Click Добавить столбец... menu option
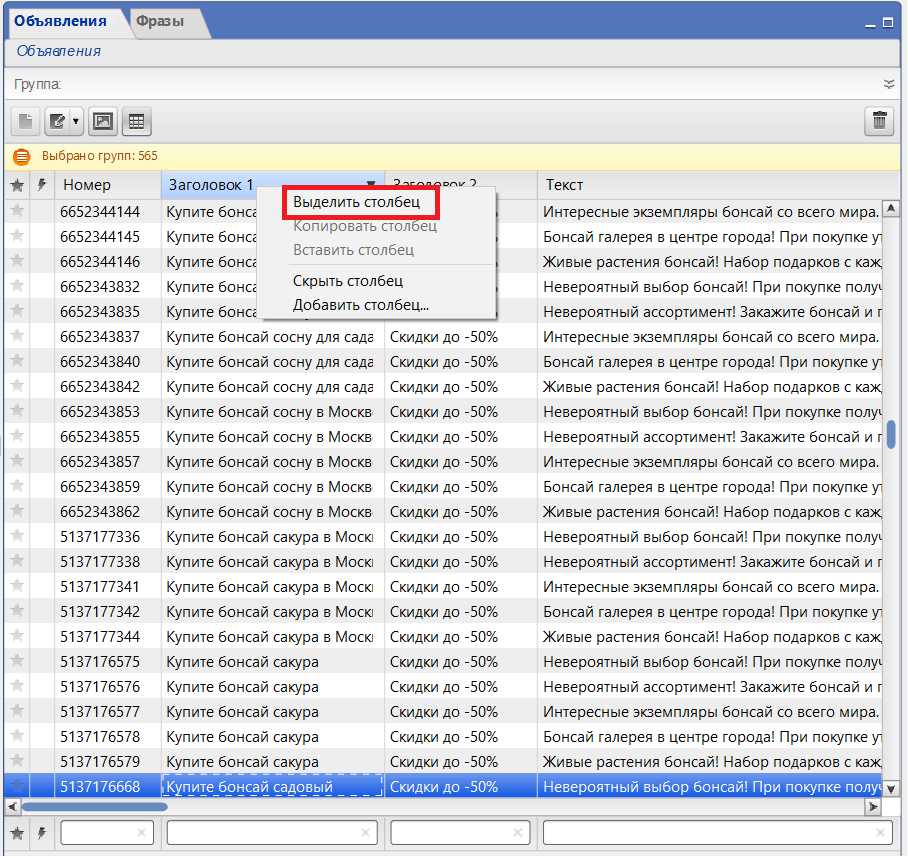 tap(360, 305)
